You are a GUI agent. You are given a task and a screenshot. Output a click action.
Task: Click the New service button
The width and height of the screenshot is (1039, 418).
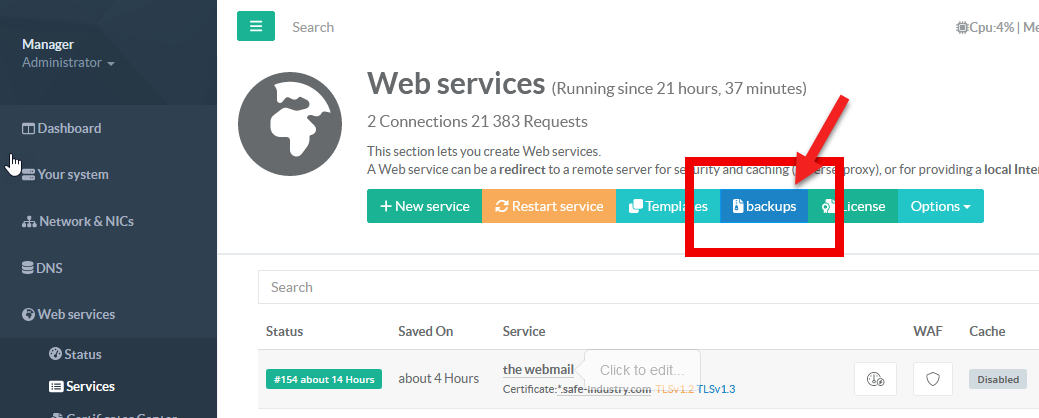tap(424, 206)
